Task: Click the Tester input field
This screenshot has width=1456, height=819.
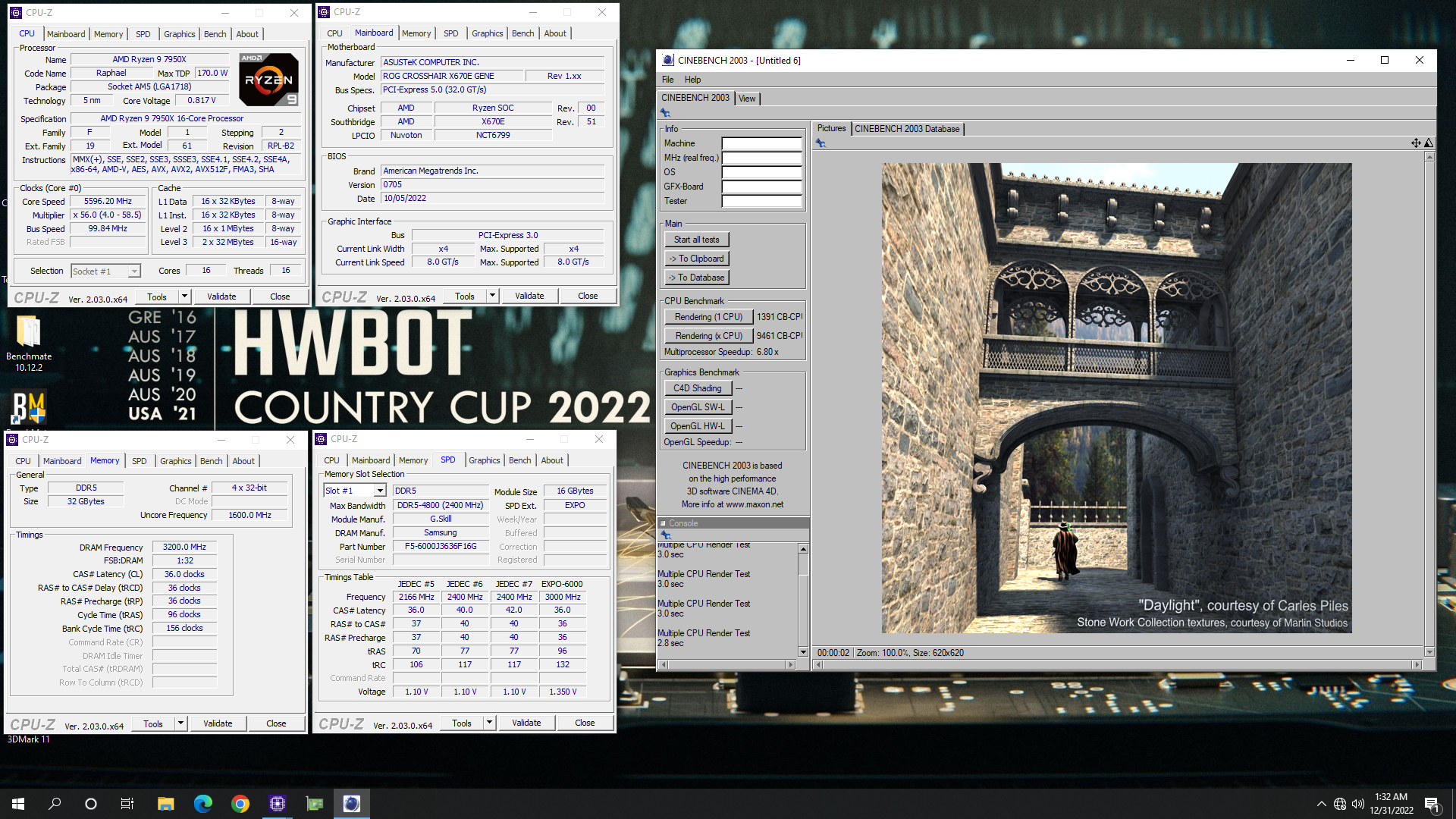Action: click(761, 201)
